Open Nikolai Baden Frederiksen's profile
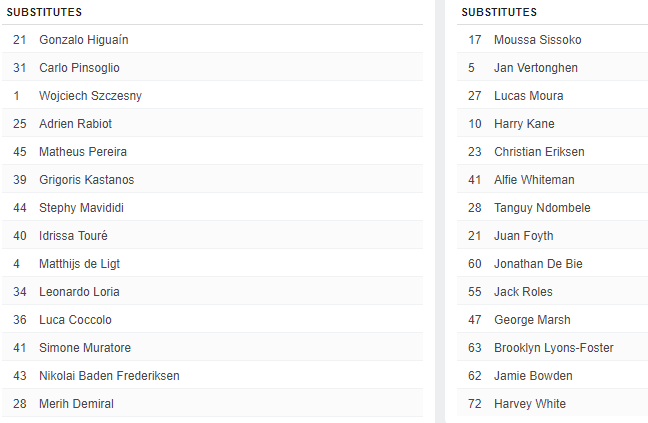The image size is (648, 423). pos(109,376)
